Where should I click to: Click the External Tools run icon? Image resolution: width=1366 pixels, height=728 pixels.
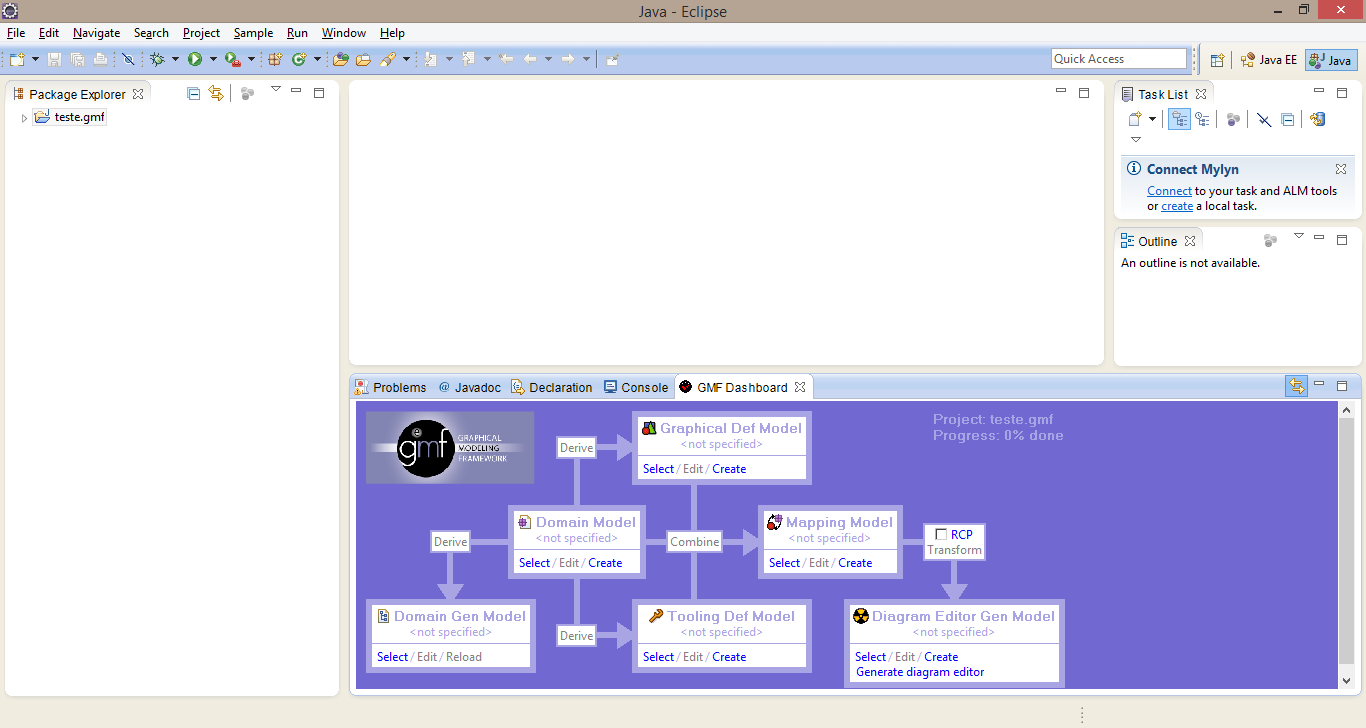tap(232, 60)
